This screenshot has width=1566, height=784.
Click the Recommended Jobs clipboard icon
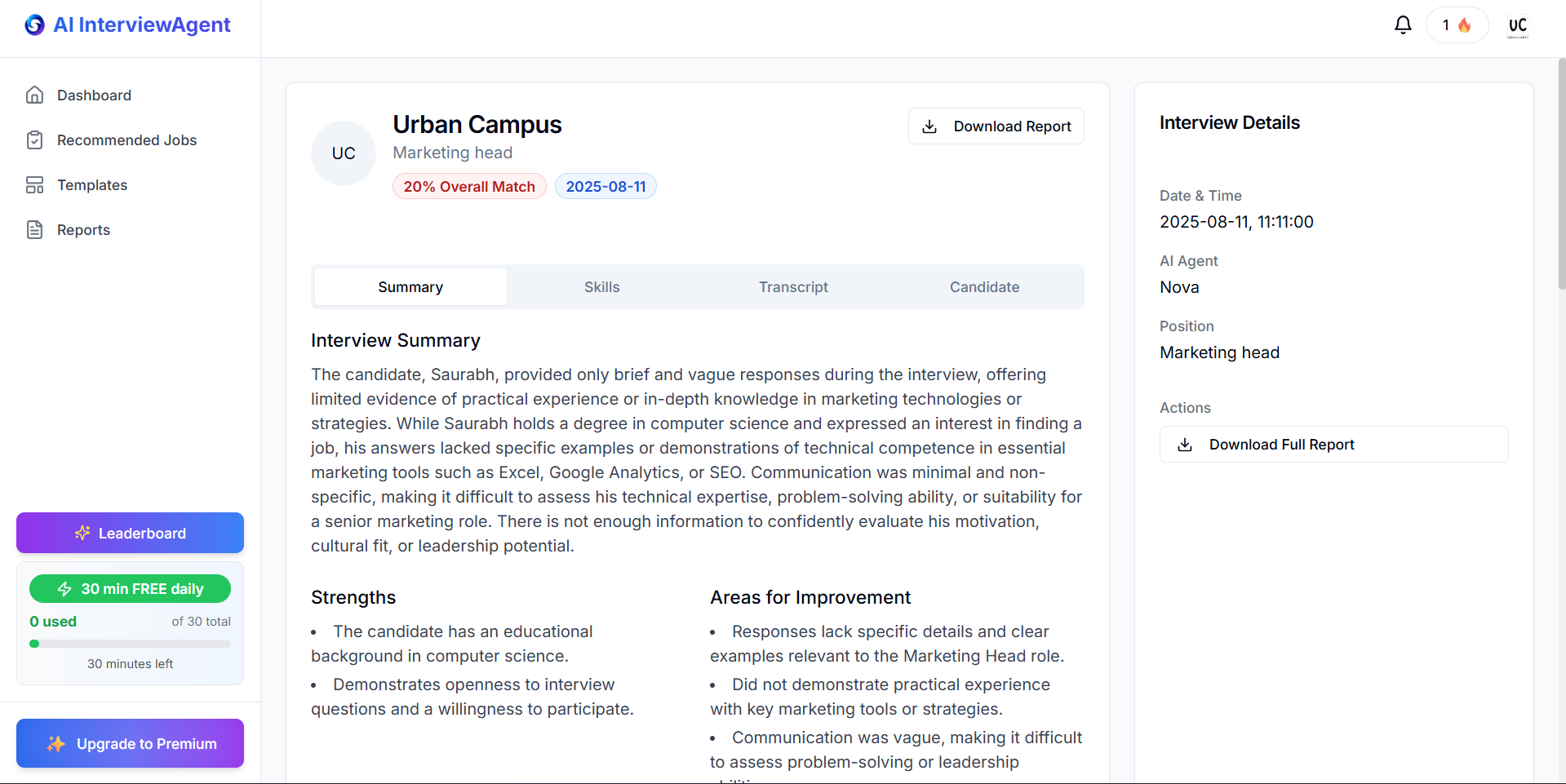click(x=34, y=140)
